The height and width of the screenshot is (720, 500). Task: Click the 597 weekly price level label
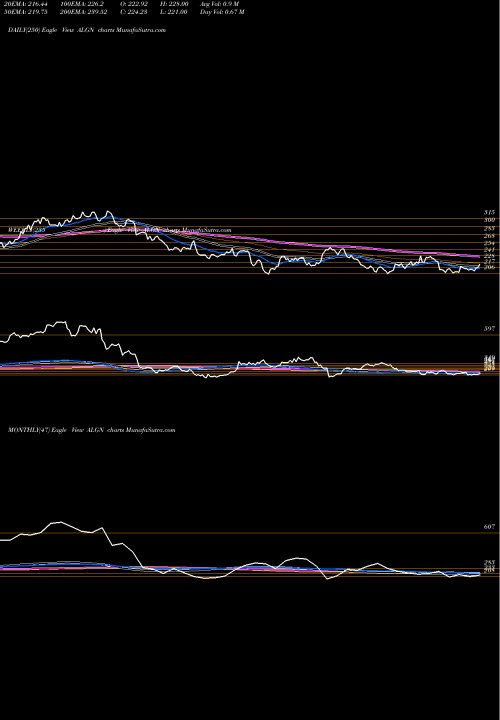coord(489,329)
